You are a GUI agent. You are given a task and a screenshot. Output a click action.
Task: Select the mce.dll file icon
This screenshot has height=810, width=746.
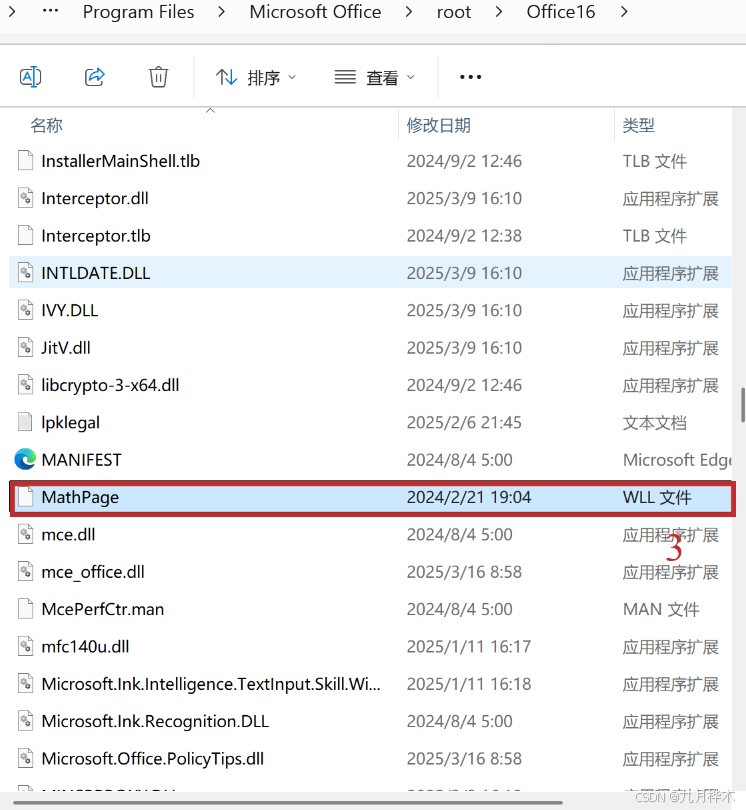coord(25,534)
